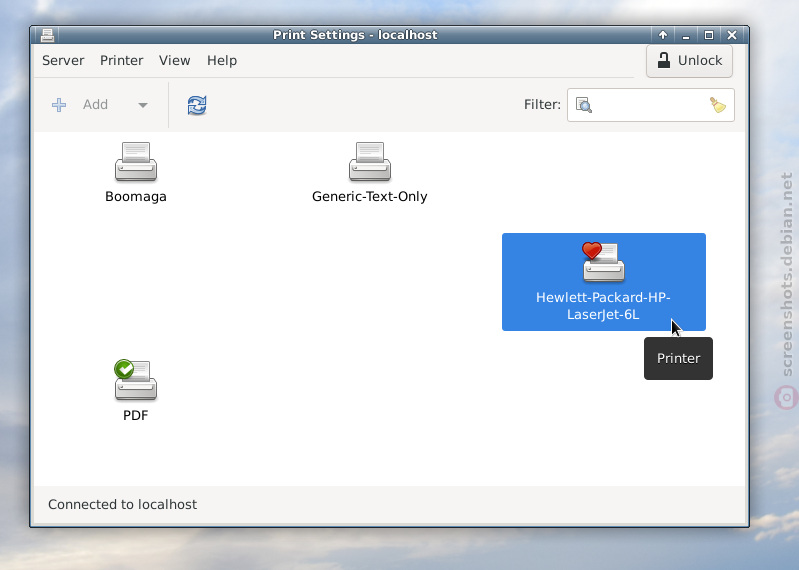Open the Printer menu
Screen dimensions: 799x570
click(121, 61)
